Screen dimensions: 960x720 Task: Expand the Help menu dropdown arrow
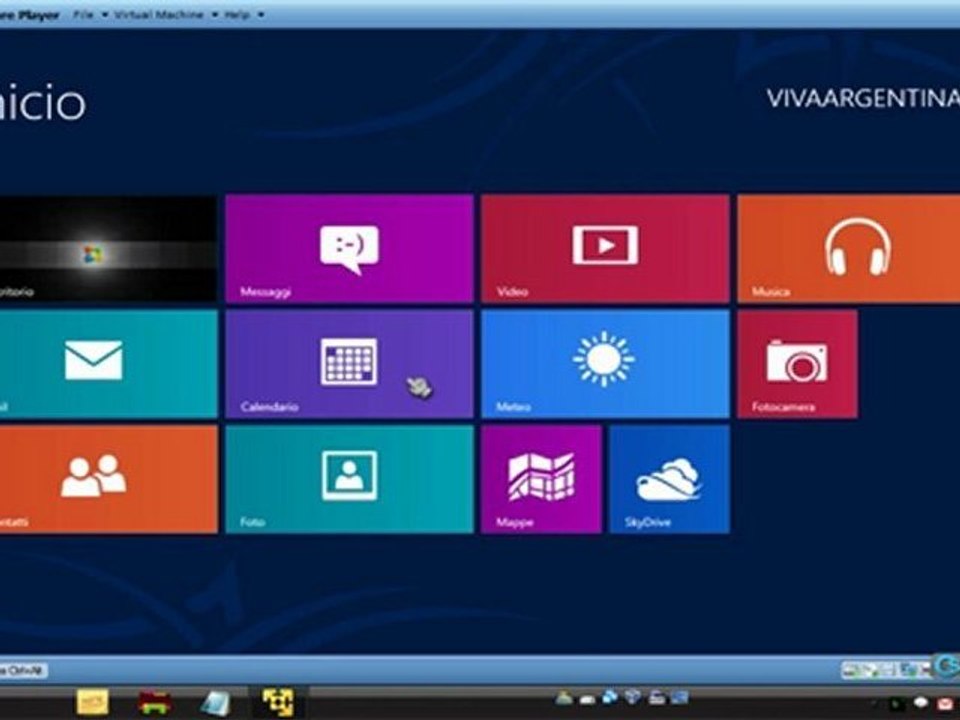pyautogui.click(x=261, y=15)
